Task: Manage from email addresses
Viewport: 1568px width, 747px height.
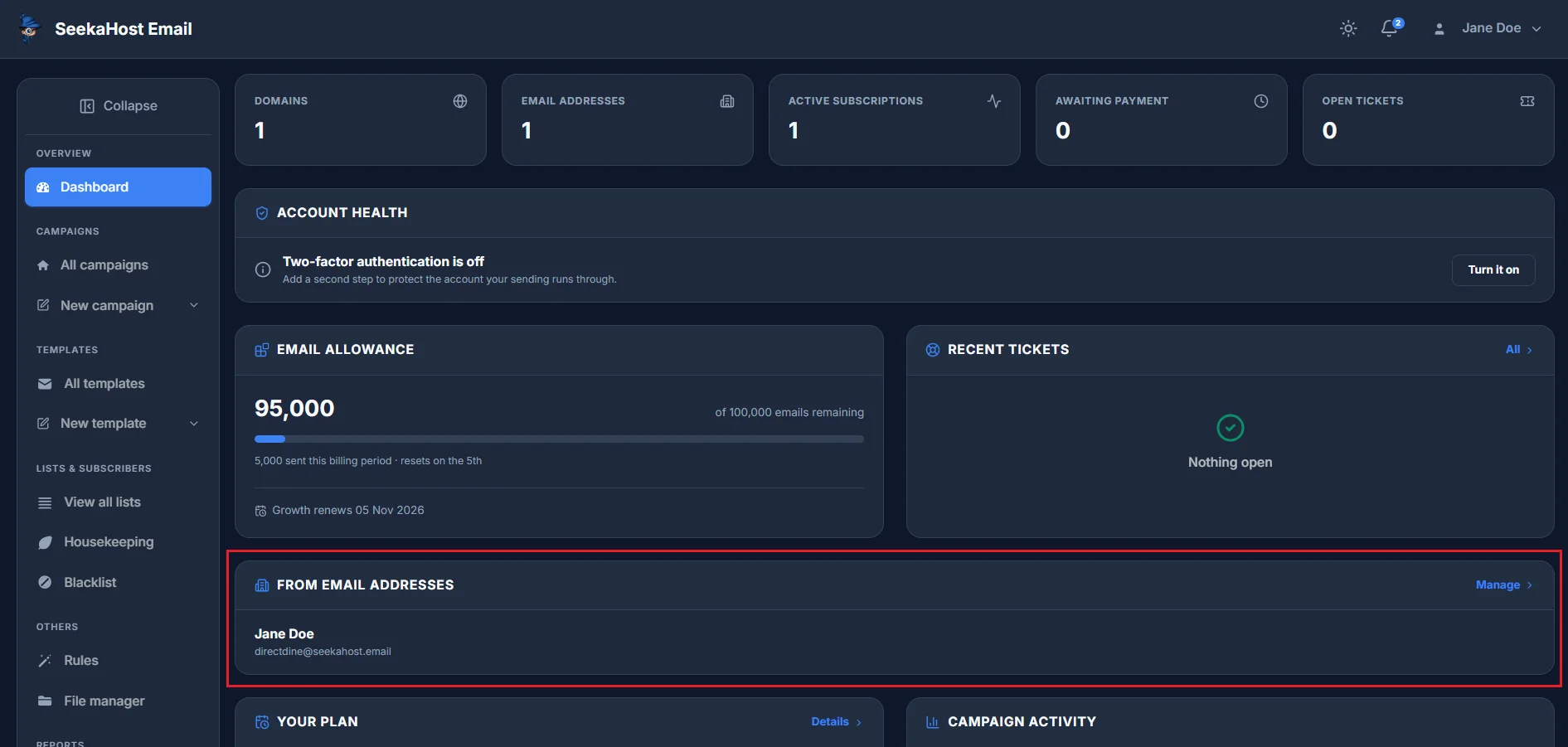Action: pos(1504,585)
